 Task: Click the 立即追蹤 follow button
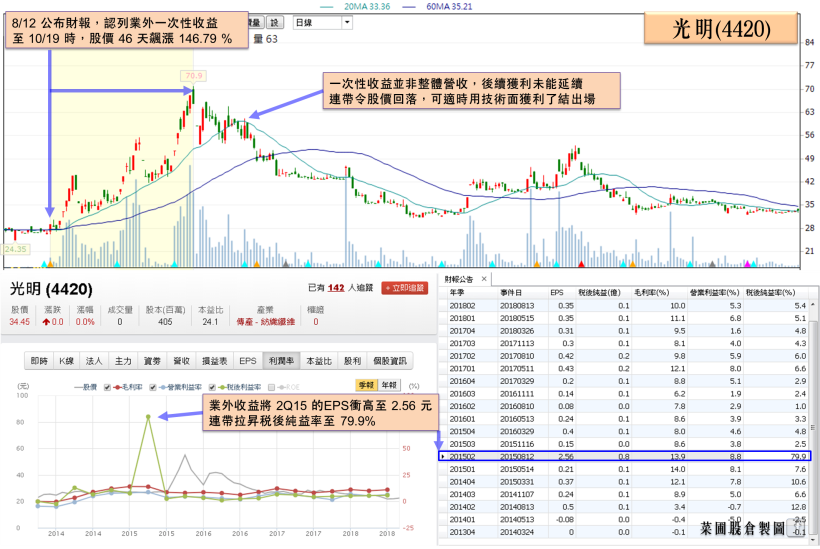pyautogui.click(x=405, y=288)
